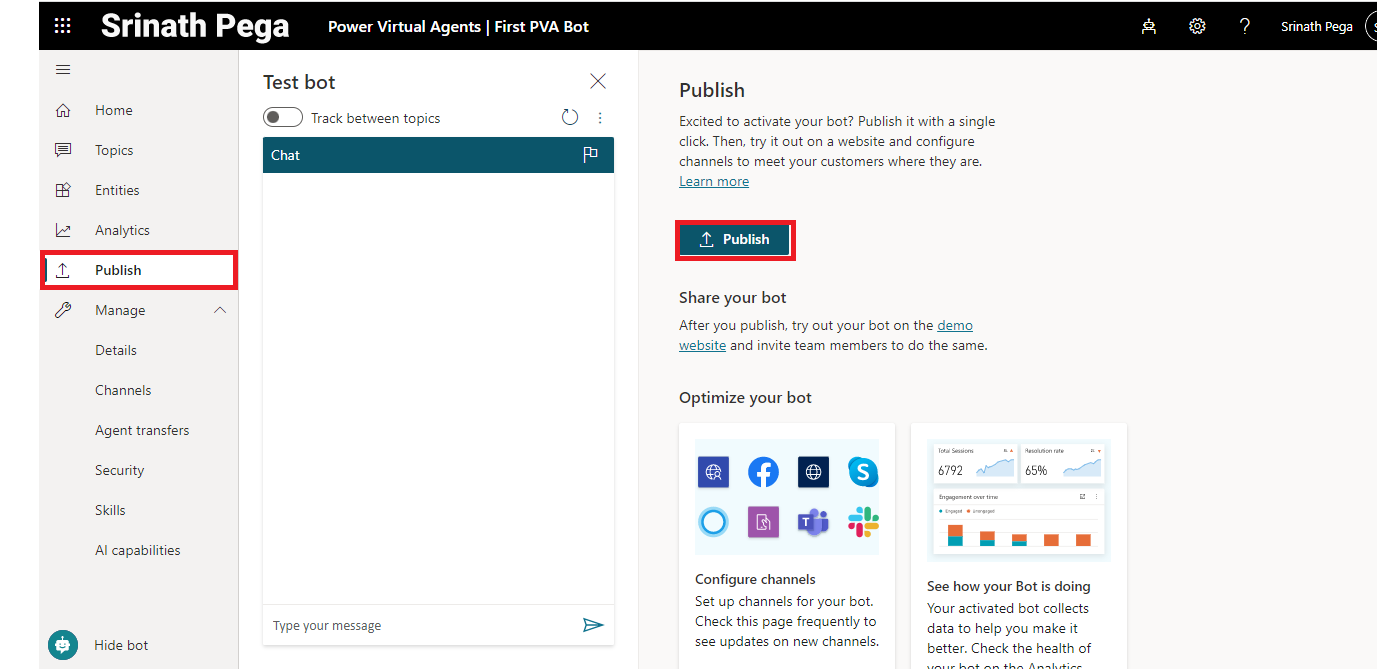
Task: Click the Type your message field
Action: pos(420,625)
